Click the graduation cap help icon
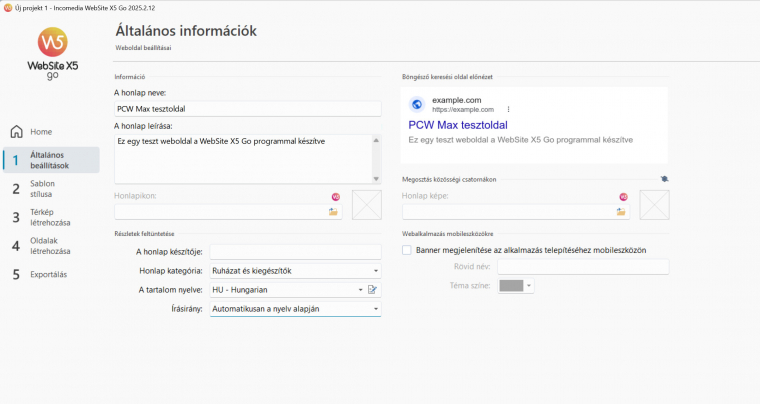 pyautogui.click(x=664, y=179)
